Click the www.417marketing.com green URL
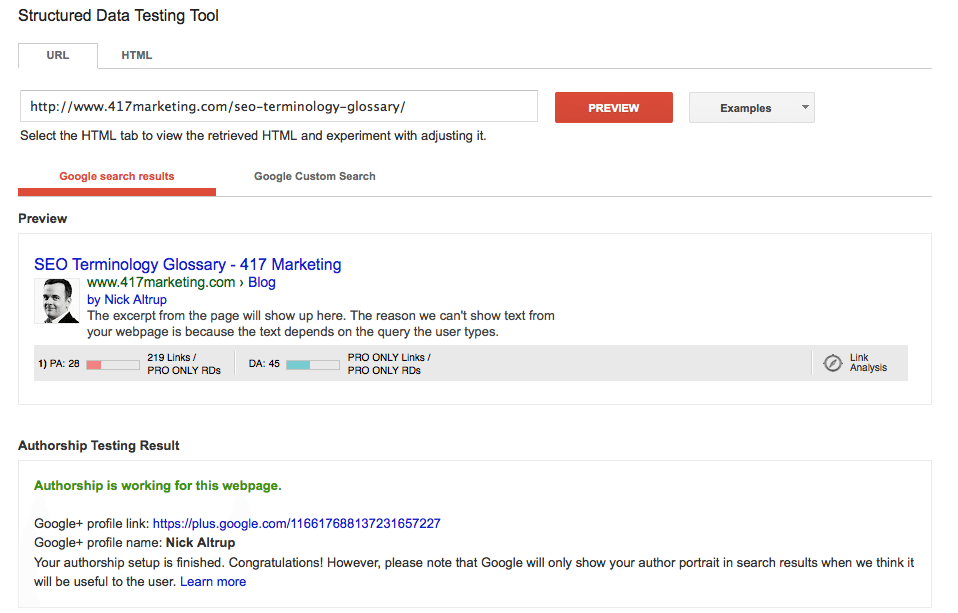This screenshot has width=958, height=613. [161, 282]
